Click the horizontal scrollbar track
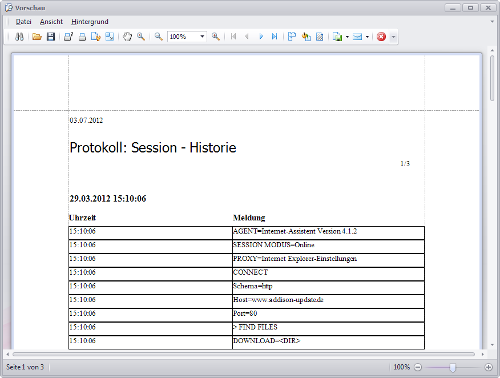 [x=244, y=354]
